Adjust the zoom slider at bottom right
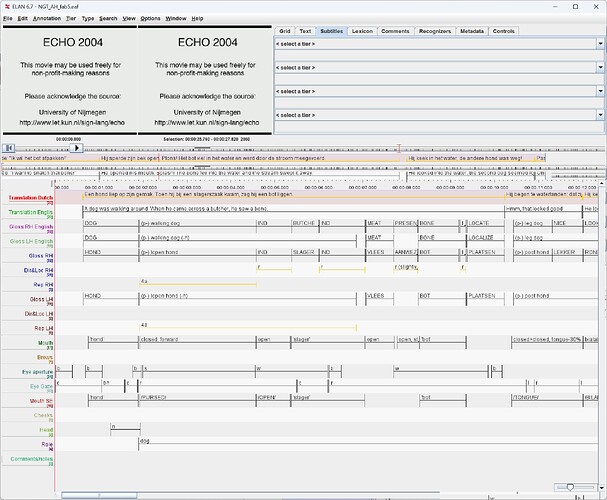The image size is (607, 500). click(x=572, y=486)
